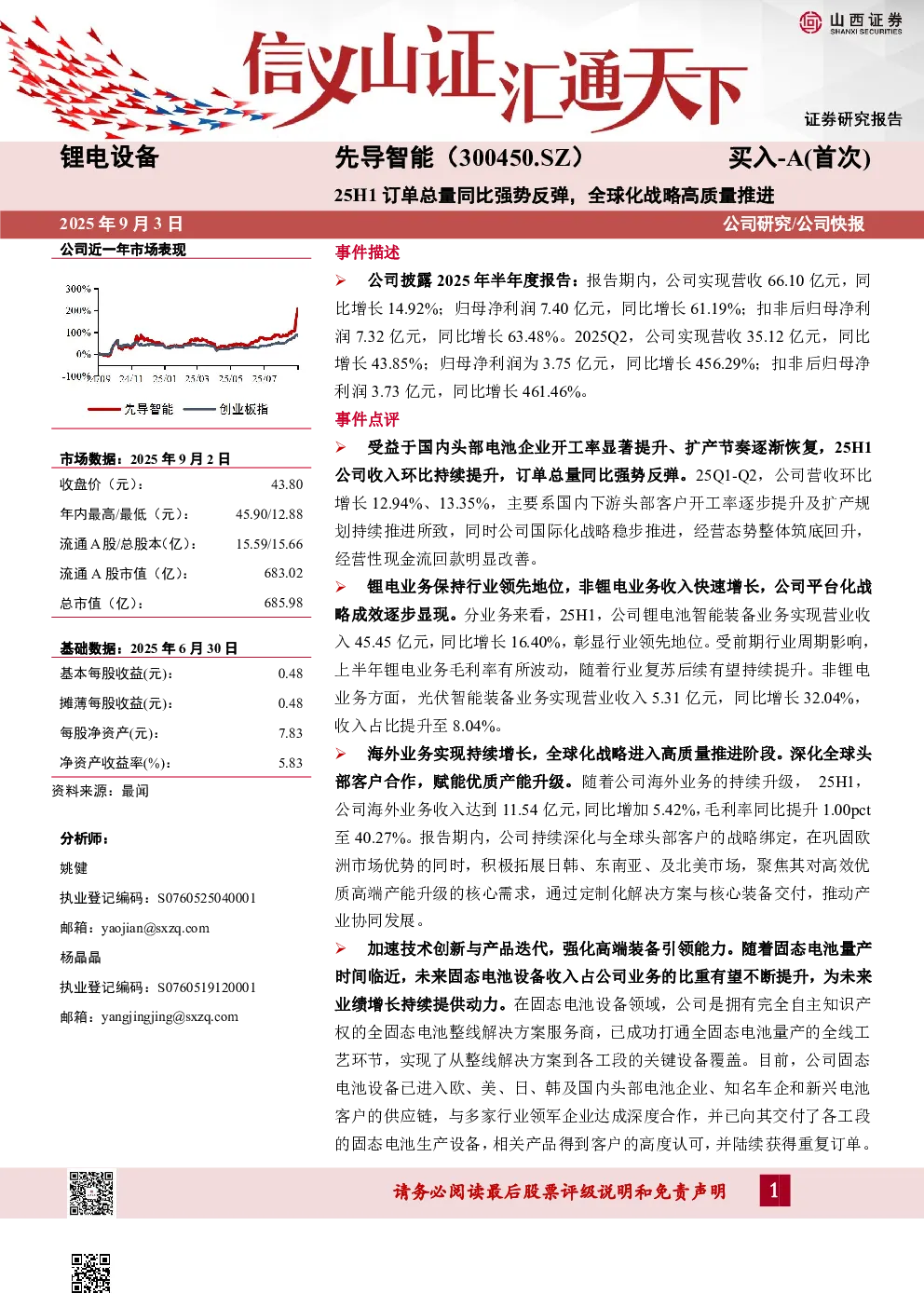Click the 总市值（亿） row label
The height and width of the screenshot is (1307, 924).
[102, 604]
